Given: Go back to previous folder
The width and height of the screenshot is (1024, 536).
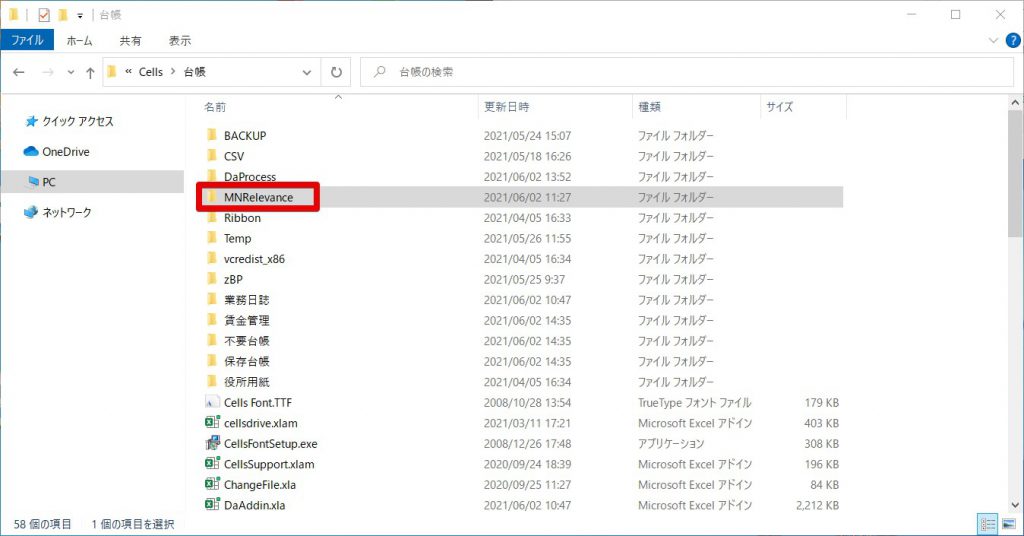Looking at the screenshot, I should pos(19,72).
